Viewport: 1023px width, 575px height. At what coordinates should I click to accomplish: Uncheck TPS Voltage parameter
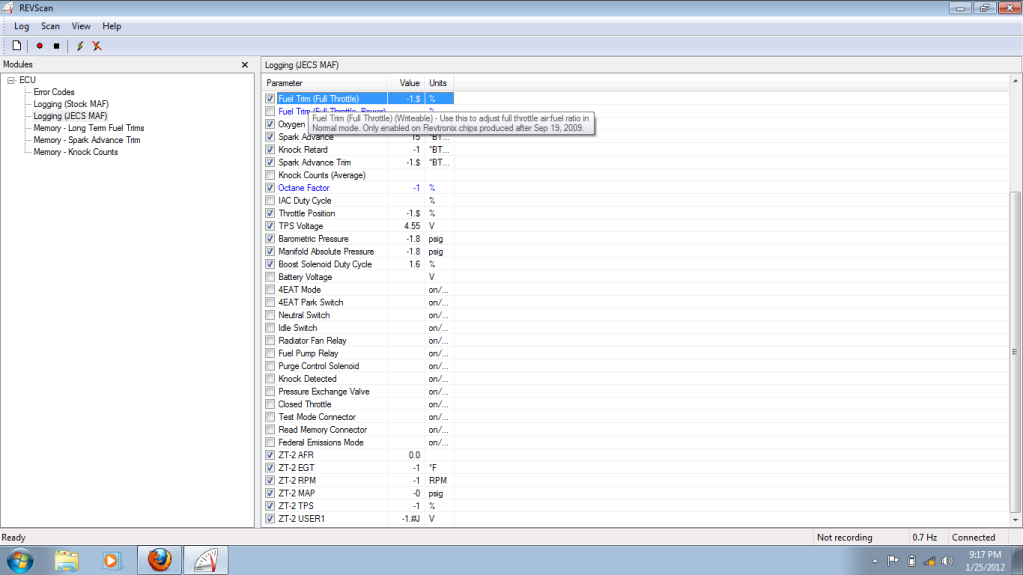pos(270,226)
